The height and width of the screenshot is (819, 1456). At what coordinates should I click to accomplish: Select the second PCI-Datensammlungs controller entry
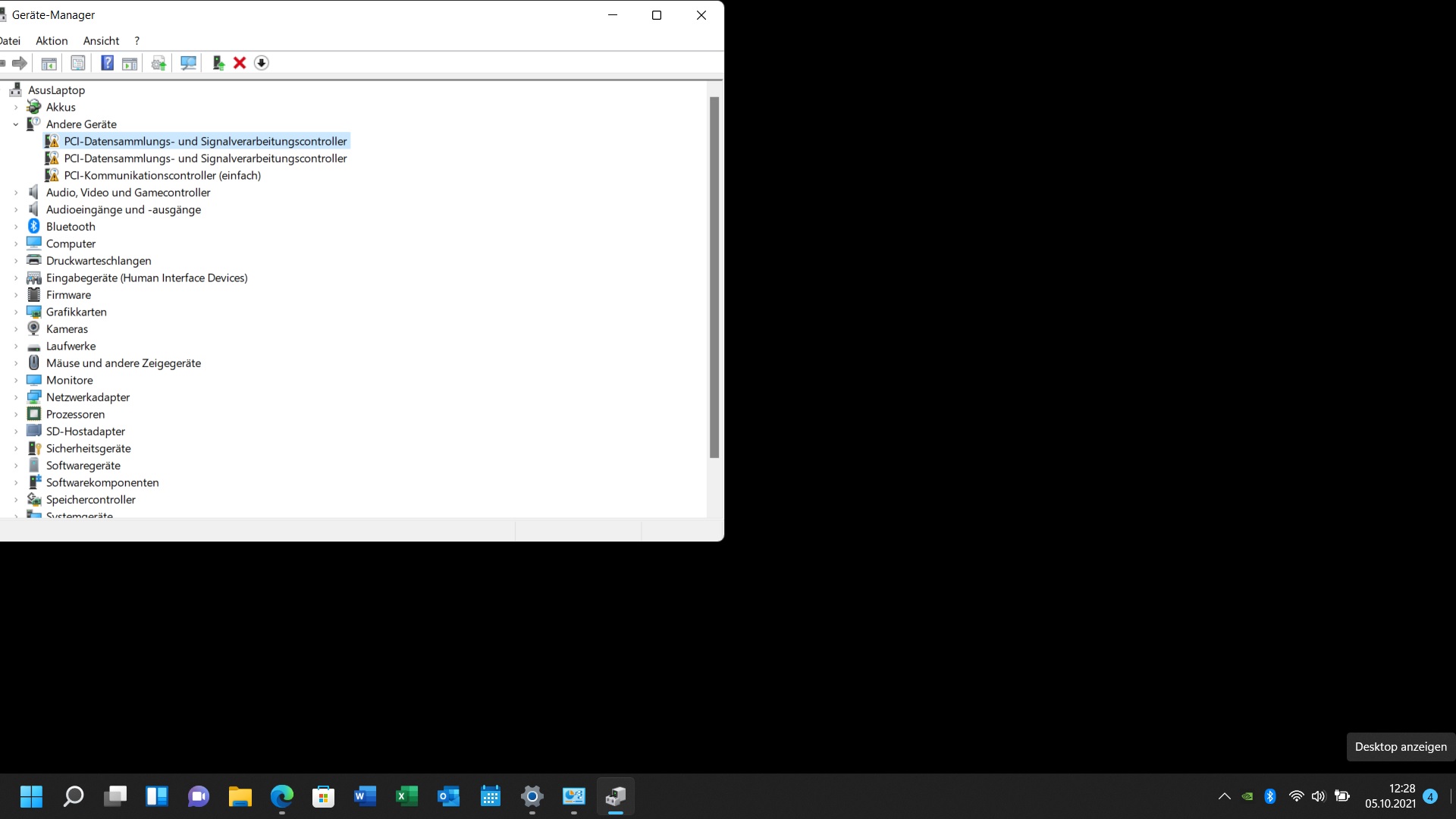pyautogui.click(x=205, y=158)
